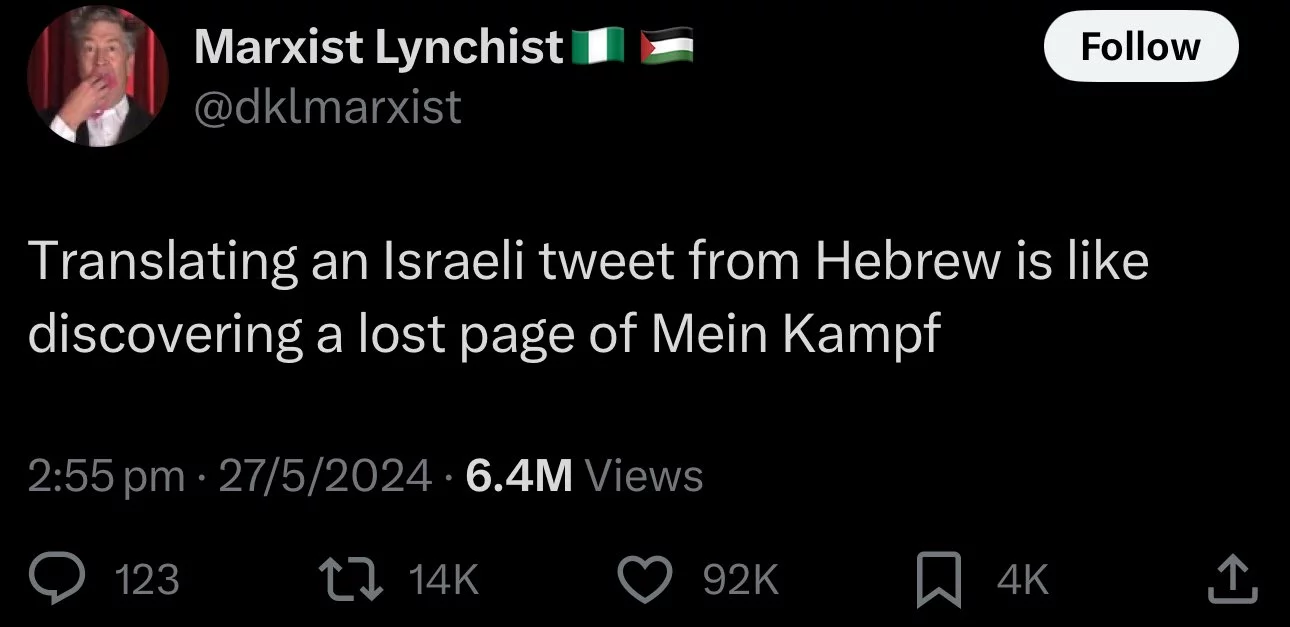
Task: Click the Palestinian flag emoji beside the name
Action: (x=667, y=47)
